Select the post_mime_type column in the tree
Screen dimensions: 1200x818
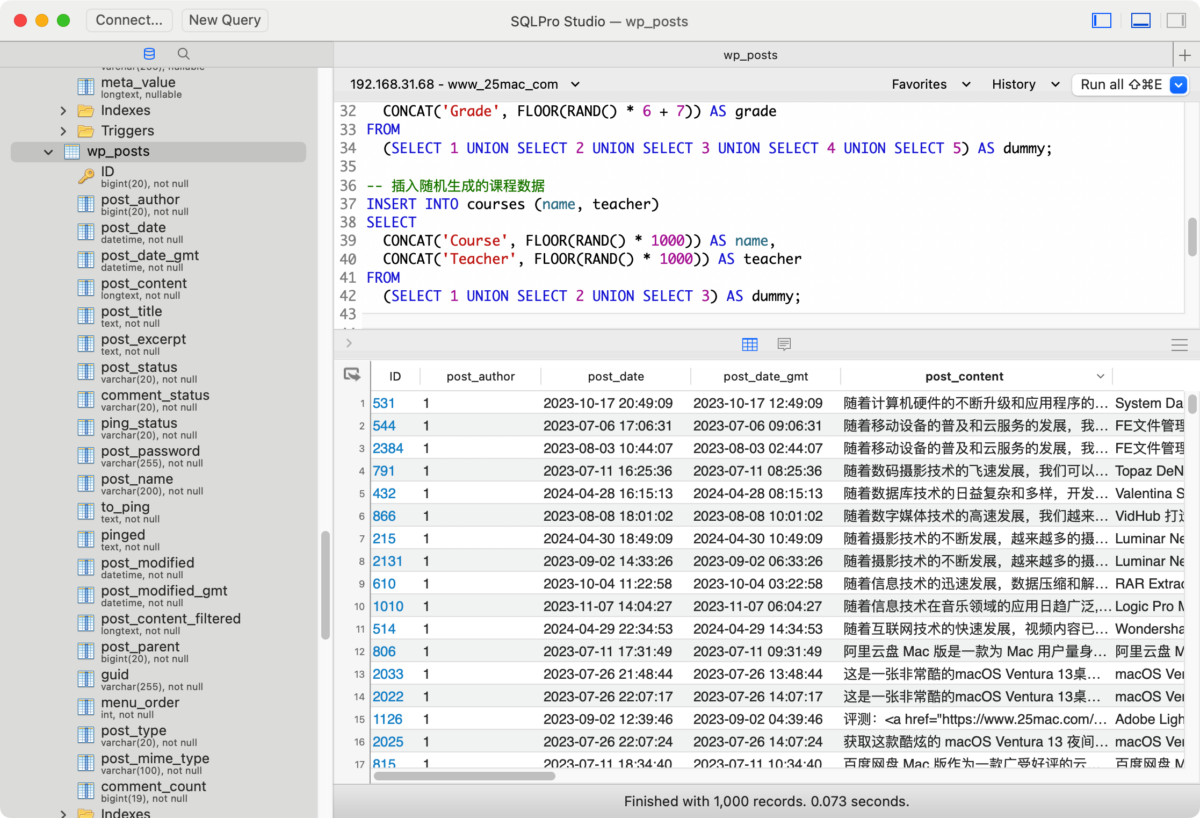pos(155,764)
